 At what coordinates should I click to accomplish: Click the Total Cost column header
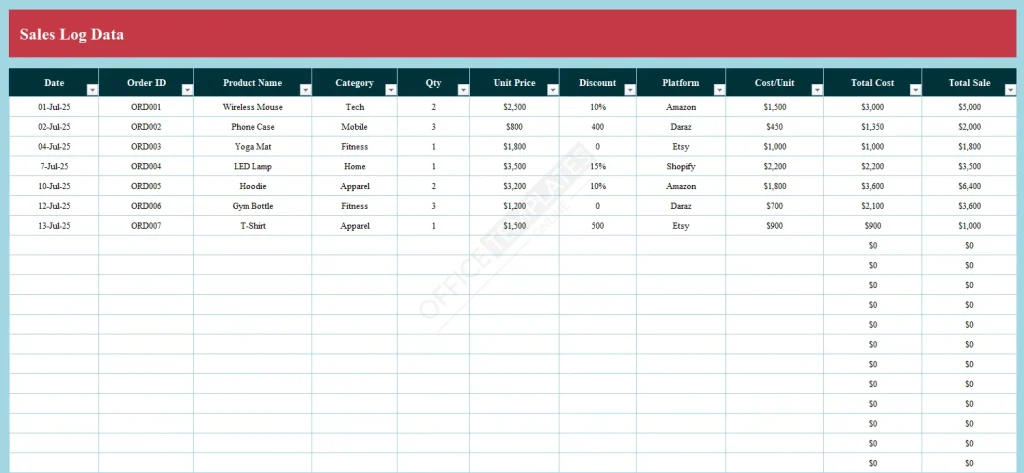[x=872, y=82]
